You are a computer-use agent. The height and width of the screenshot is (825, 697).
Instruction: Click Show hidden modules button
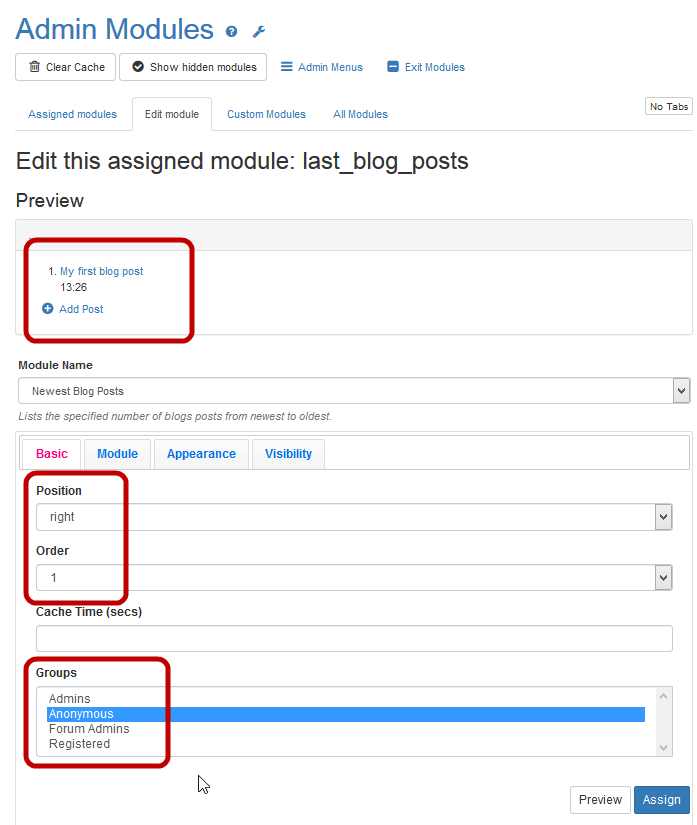(193, 67)
